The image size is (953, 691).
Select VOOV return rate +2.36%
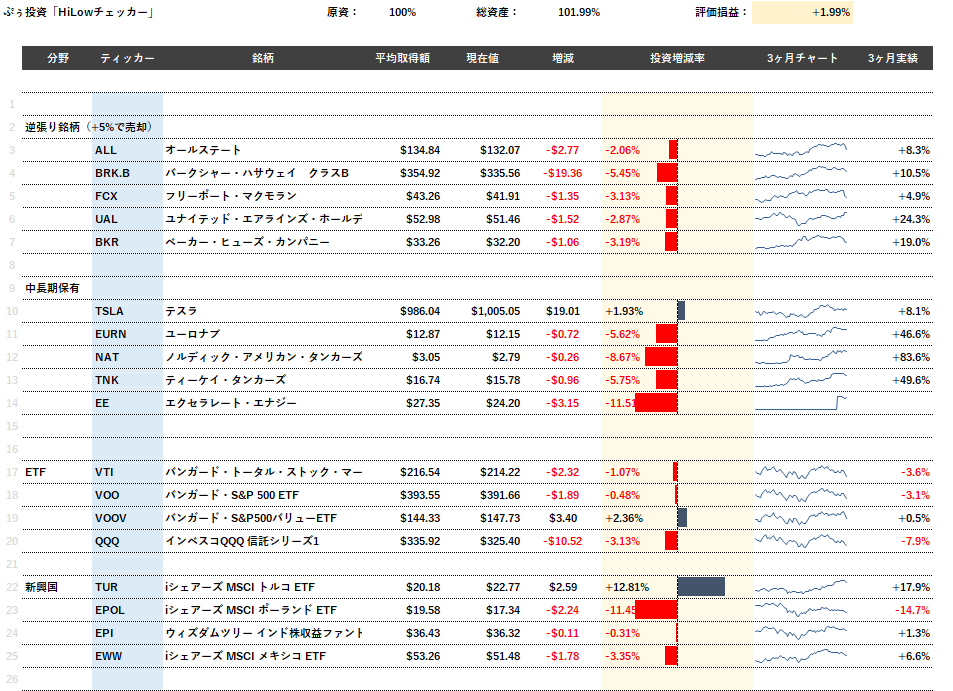[x=624, y=518]
